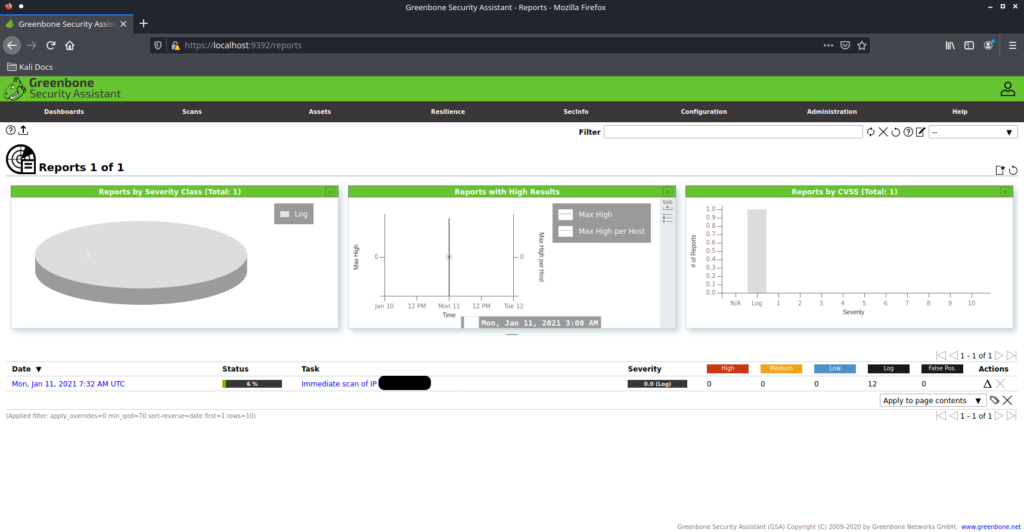
Task: Open the edit filter dialog icon
Action: (920, 132)
